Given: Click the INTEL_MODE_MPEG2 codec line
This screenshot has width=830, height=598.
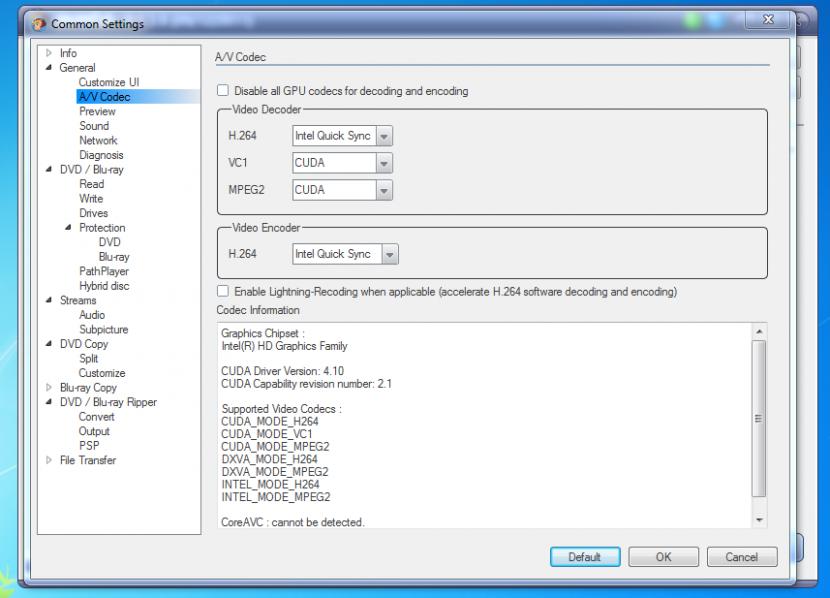Looking at the screenshot, I should 275,497.
